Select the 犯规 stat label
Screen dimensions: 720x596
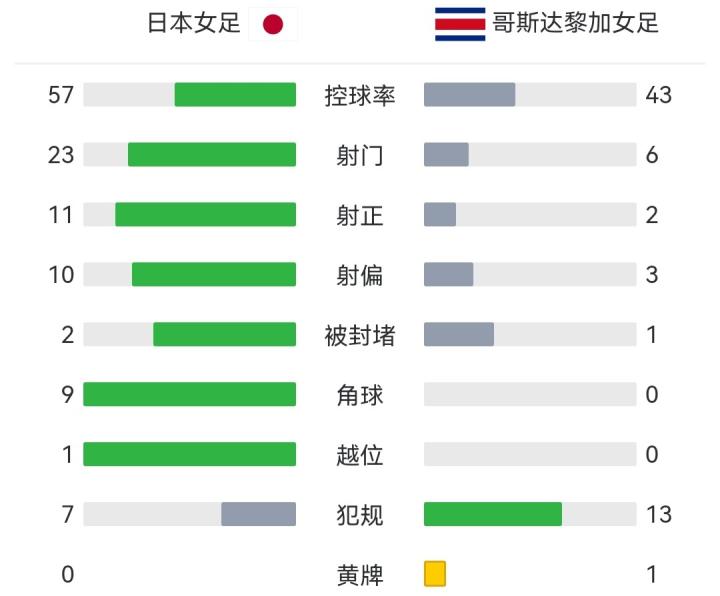pyautogui.click(x=360, y=515)
